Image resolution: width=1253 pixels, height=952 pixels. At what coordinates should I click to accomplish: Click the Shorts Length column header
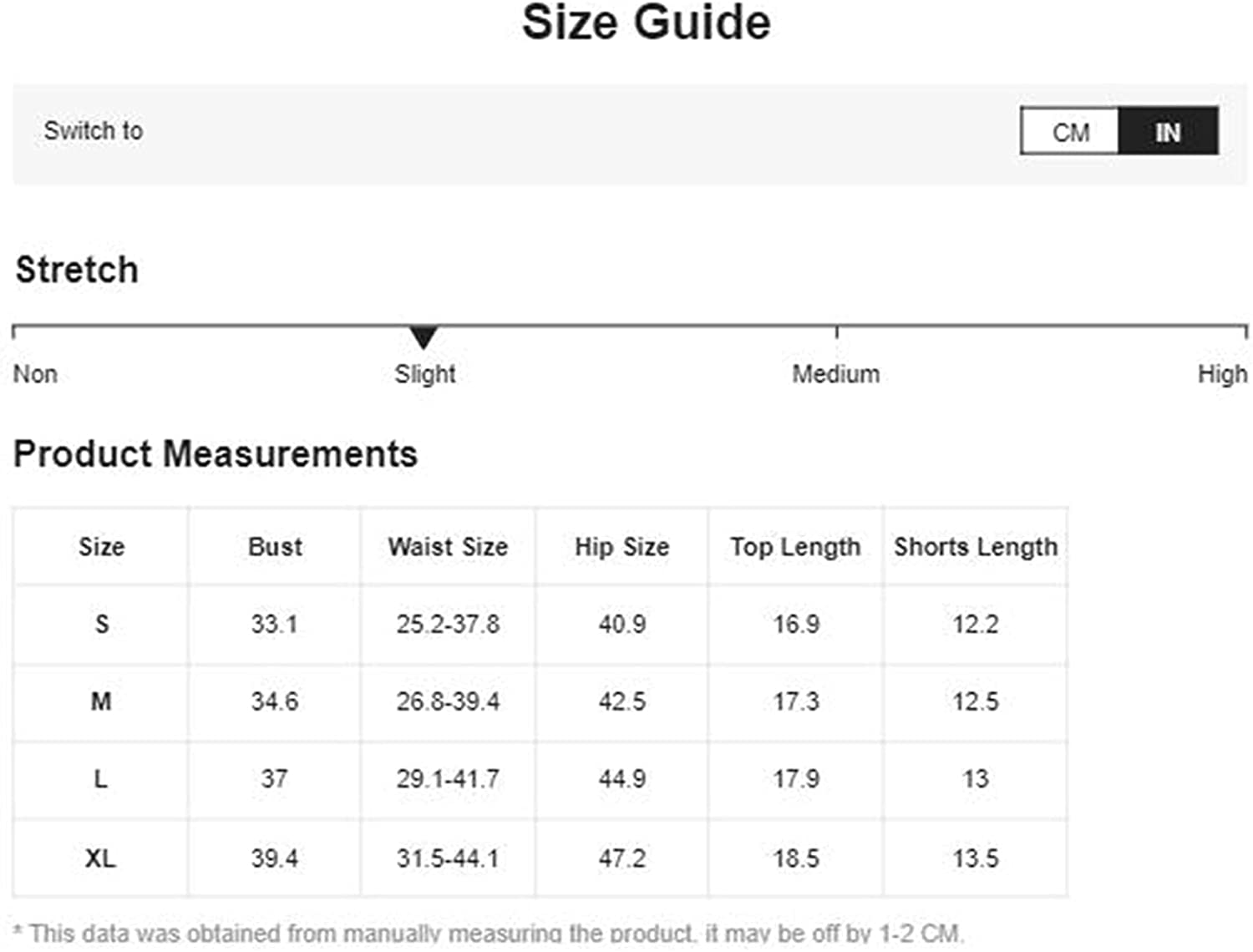pos(976,546)
